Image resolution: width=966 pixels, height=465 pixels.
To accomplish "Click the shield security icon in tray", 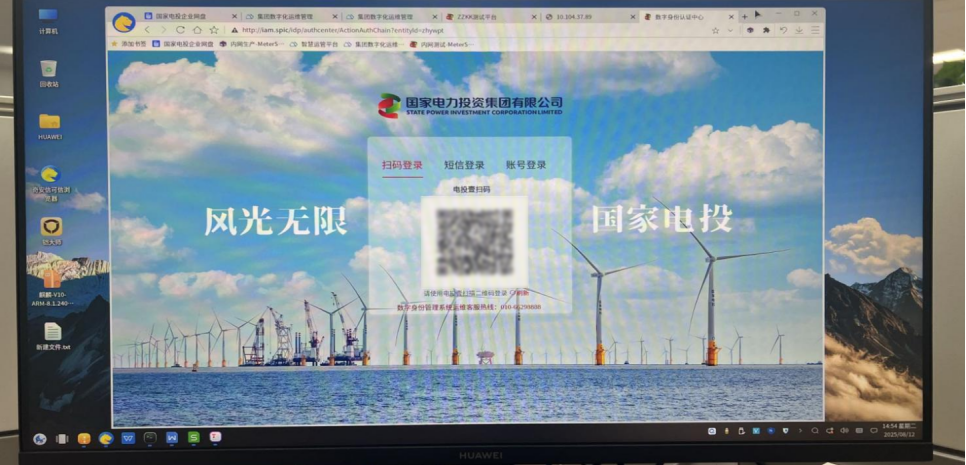I will (x=785, y=431).
